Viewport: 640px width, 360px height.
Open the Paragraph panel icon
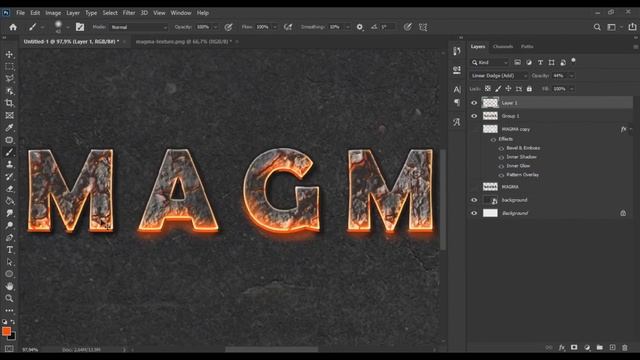click(457, 102)
